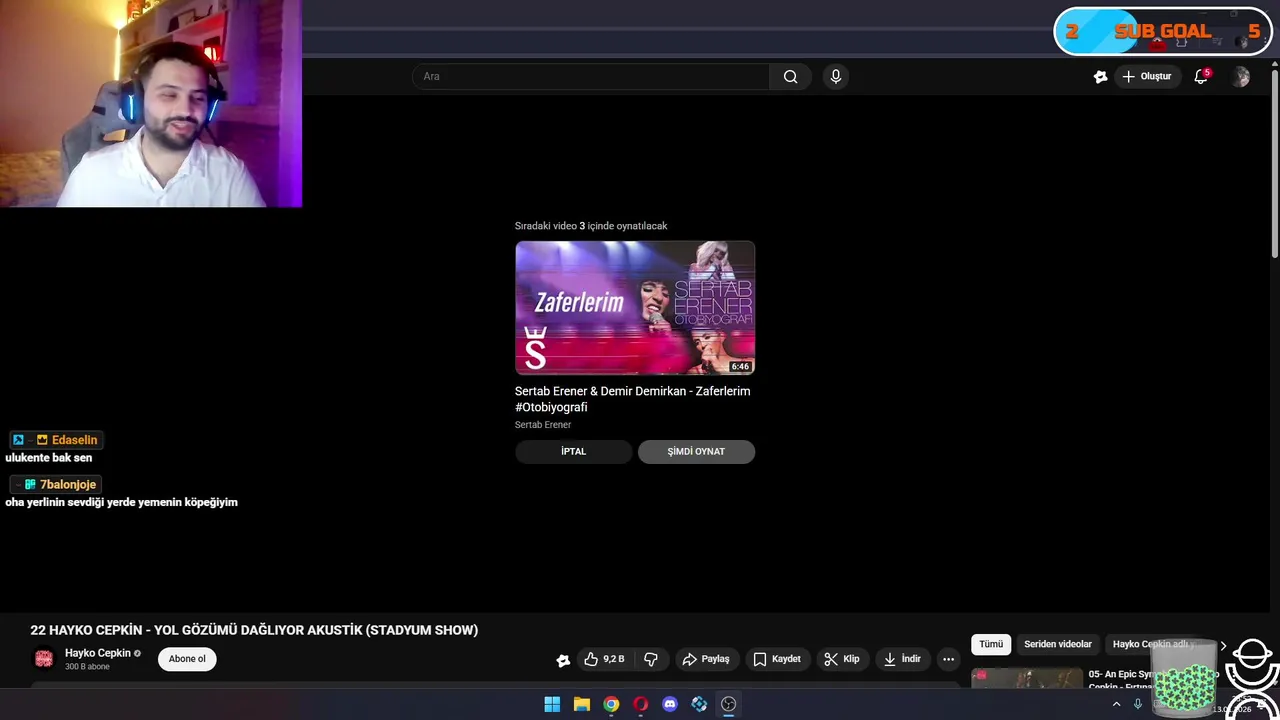Open Hayko Cepkin channel avatar
The image size is (1280, 720).
(x=44, y=658)
